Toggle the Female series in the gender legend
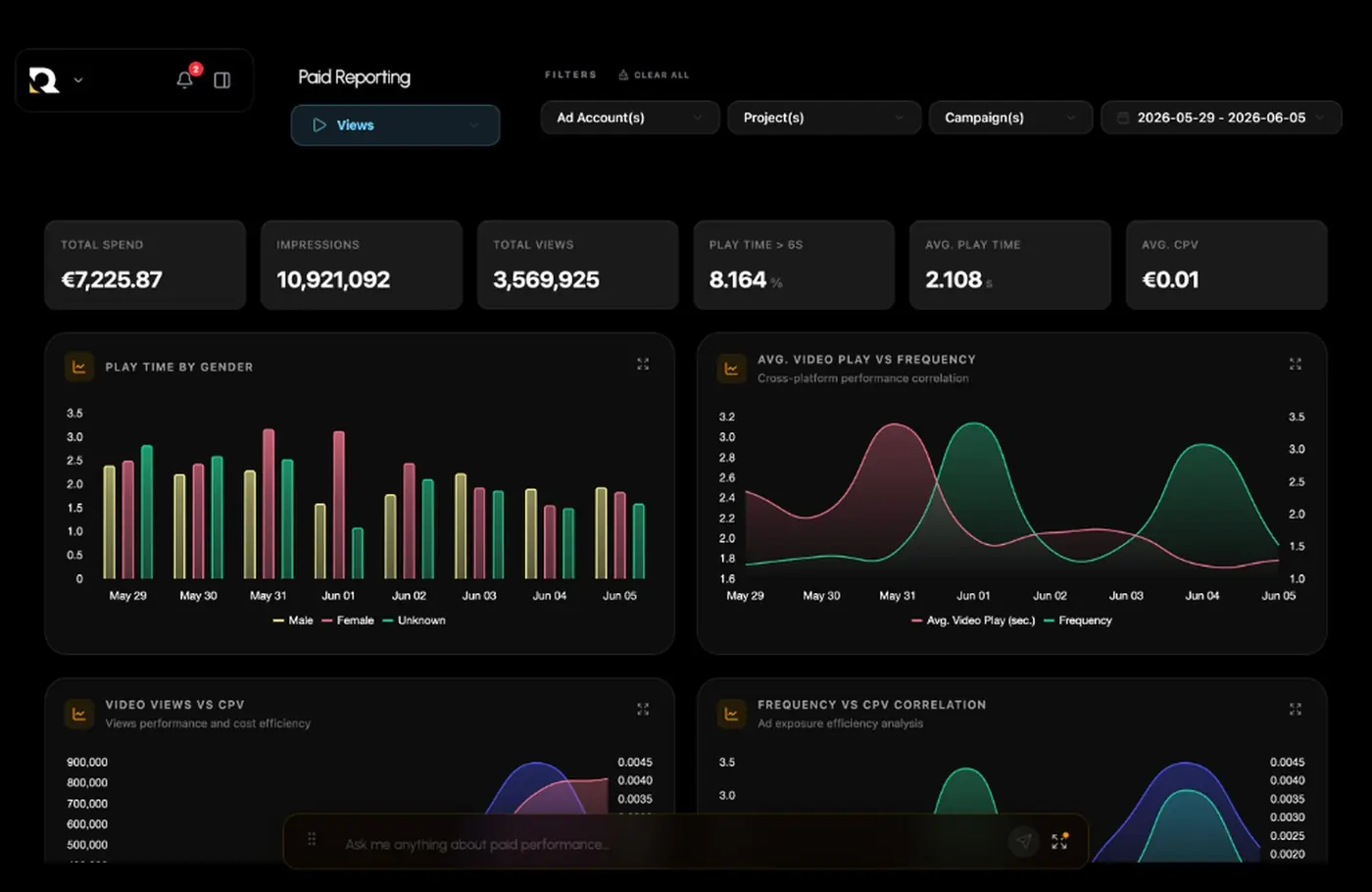This screenshot has height=892, width=1372. click(x=348, y=620)
